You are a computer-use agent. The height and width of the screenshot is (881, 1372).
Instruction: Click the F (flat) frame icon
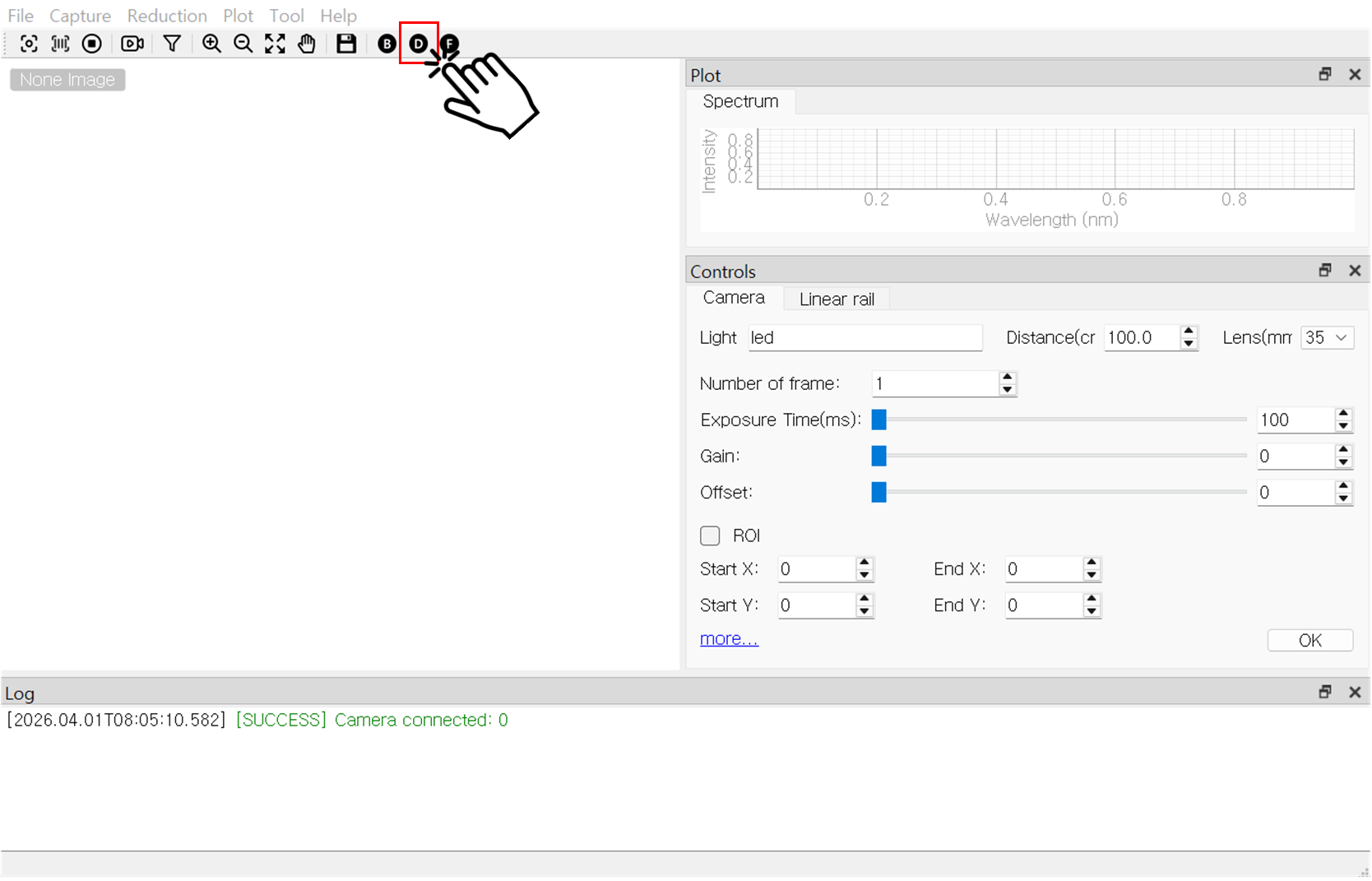pyautogui.click(x=449, y=44)
